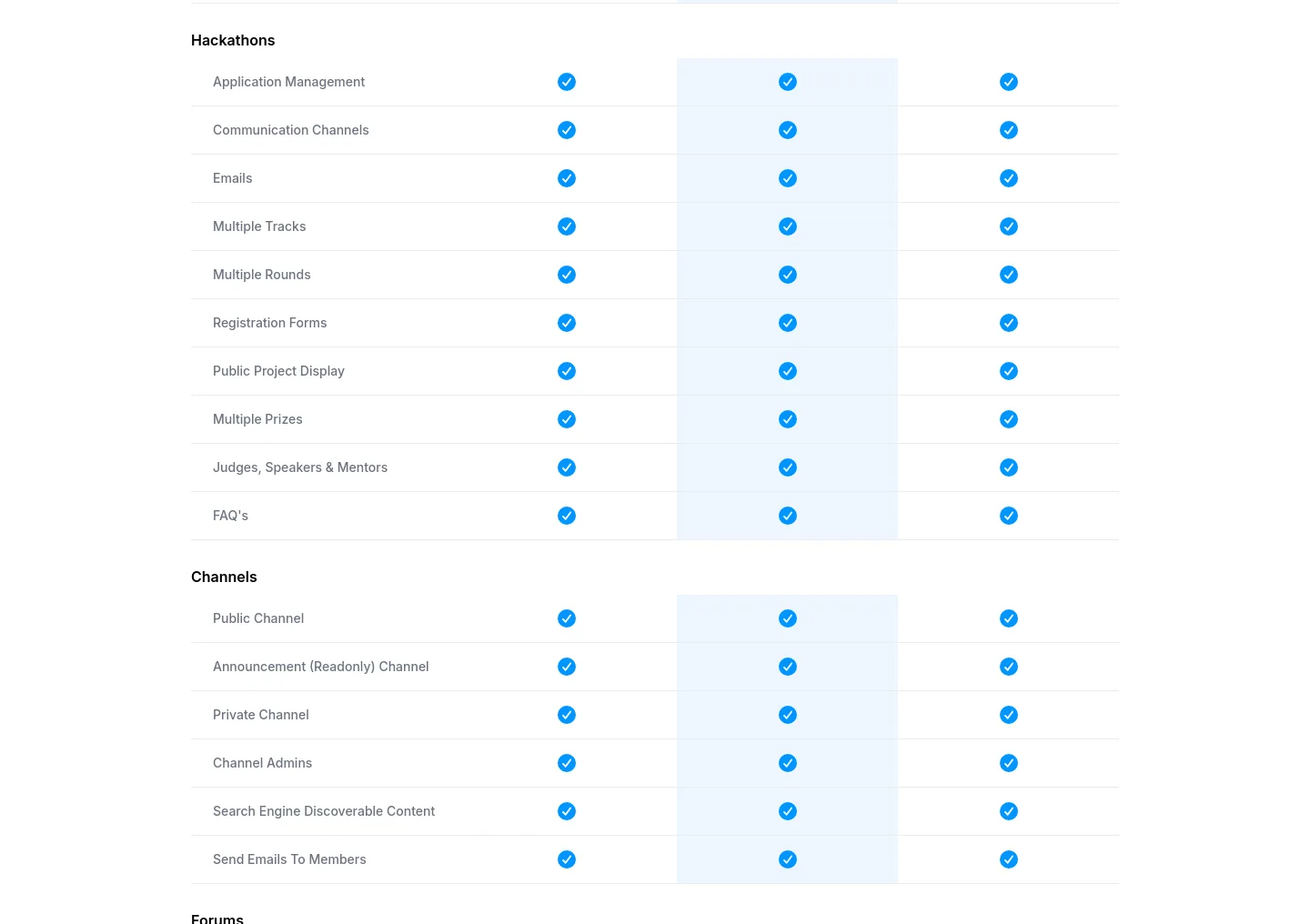Click the Search Engine Discoverable Content label
Image resolution: width=1310 pixels, height=924 pixels.
tap(324, 811)
